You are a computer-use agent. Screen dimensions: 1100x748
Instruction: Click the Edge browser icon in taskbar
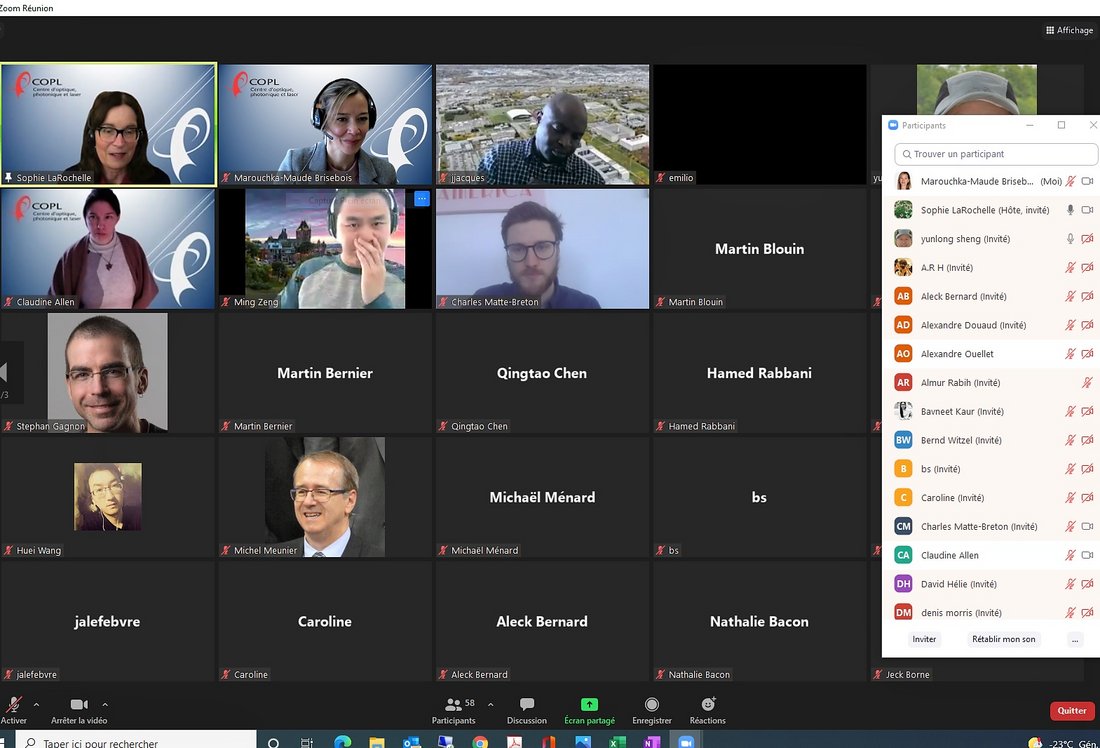tap(342, 742)
